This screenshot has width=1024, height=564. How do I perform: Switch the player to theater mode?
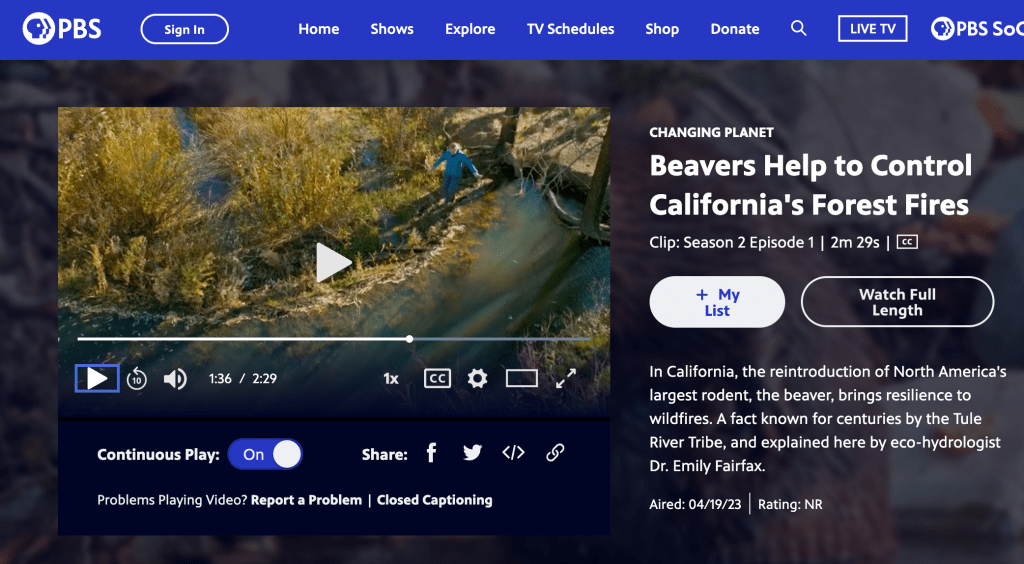tap(521, 378)
